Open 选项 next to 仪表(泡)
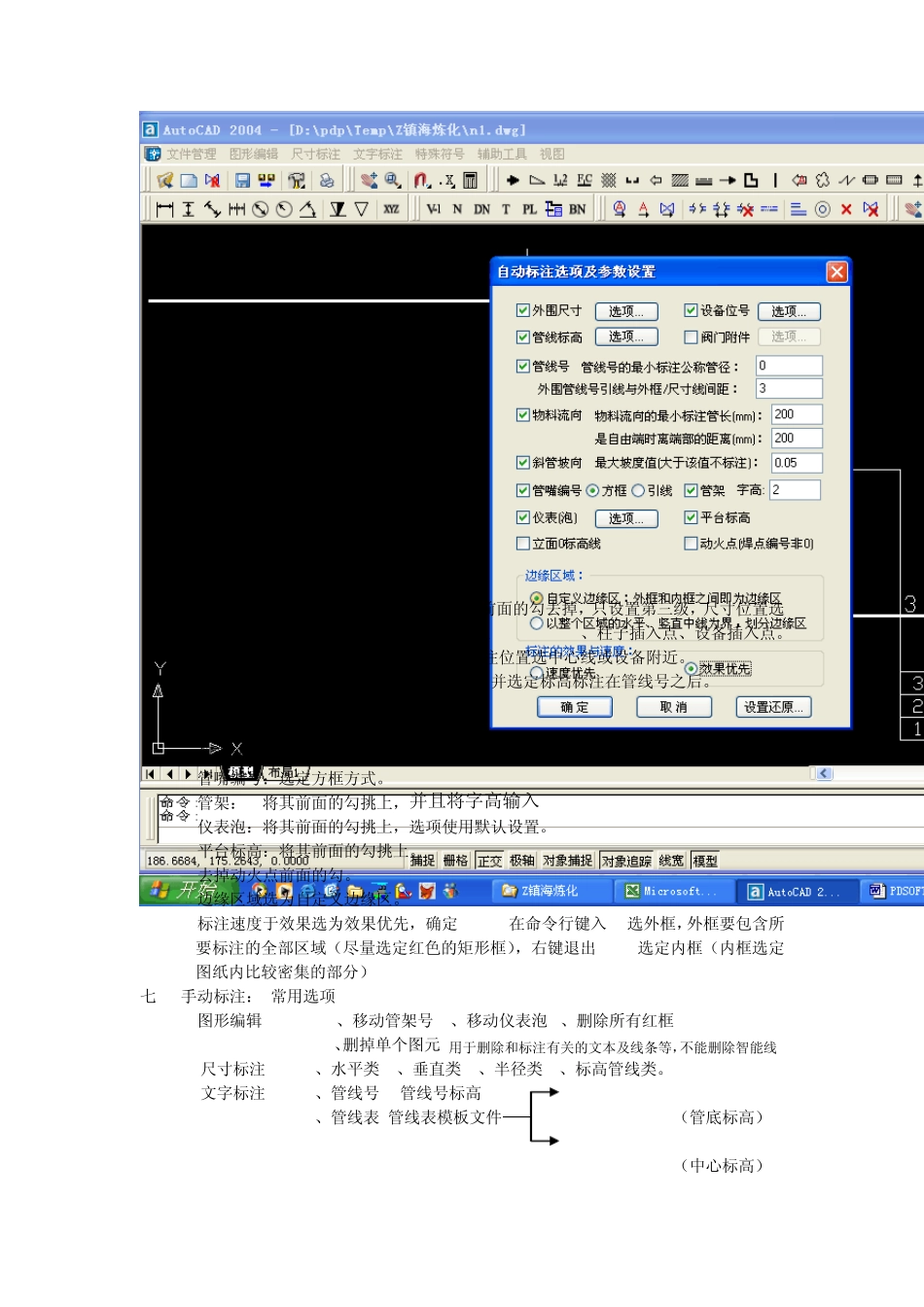This screenshot has height=1307, width=924. point(626,518)
